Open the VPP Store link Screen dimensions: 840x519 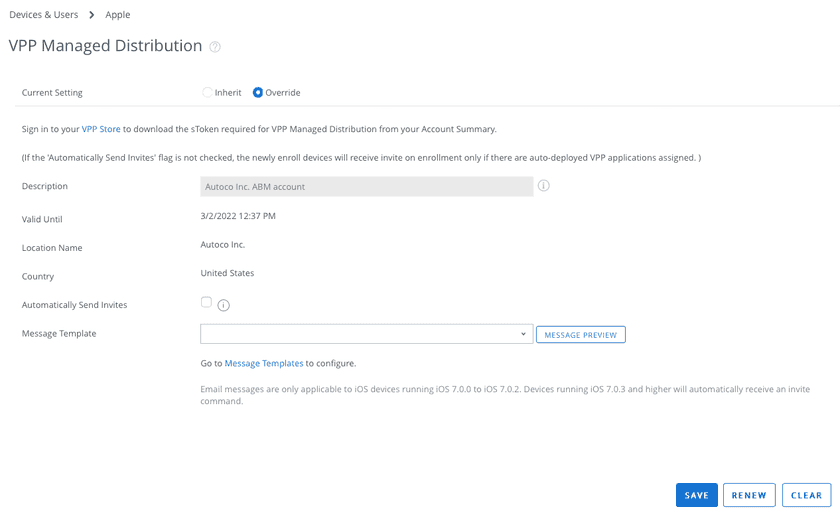click(x=101, y=129)
